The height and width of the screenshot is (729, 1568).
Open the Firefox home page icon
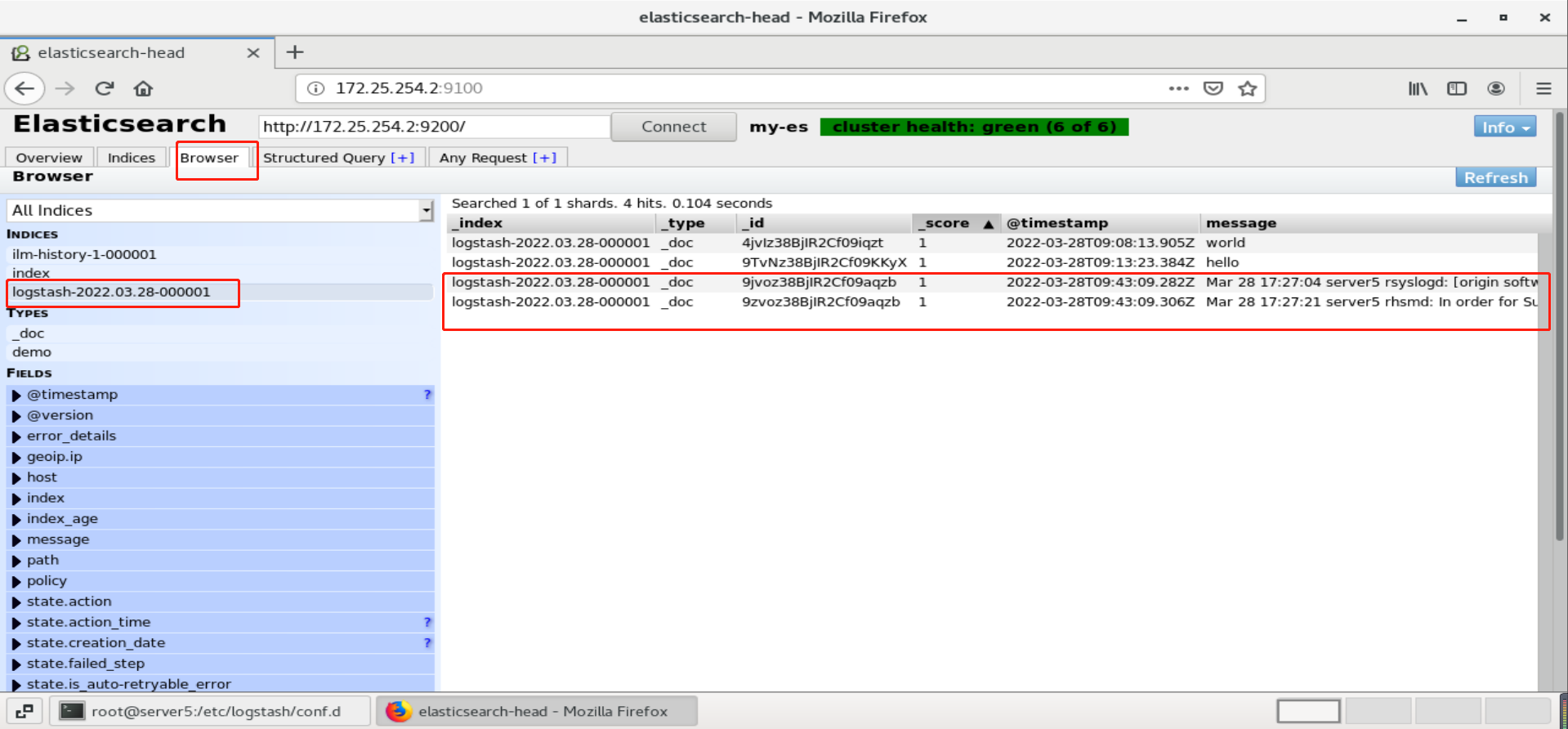point(144,88)
